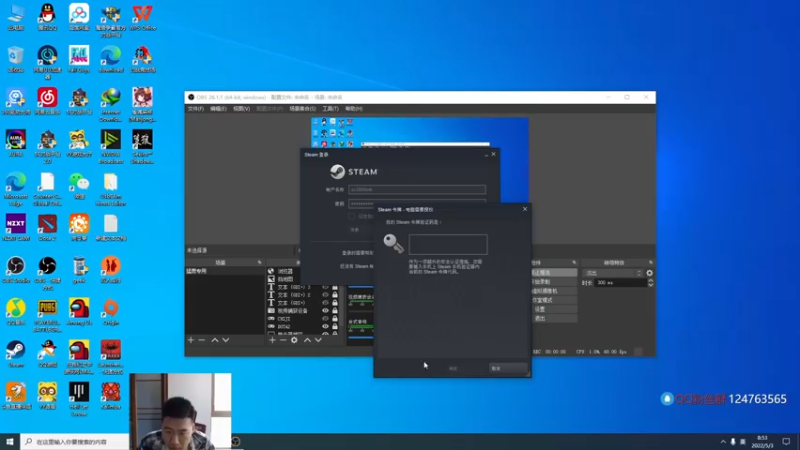Toggle visibility eye of CSGO source

325,318
